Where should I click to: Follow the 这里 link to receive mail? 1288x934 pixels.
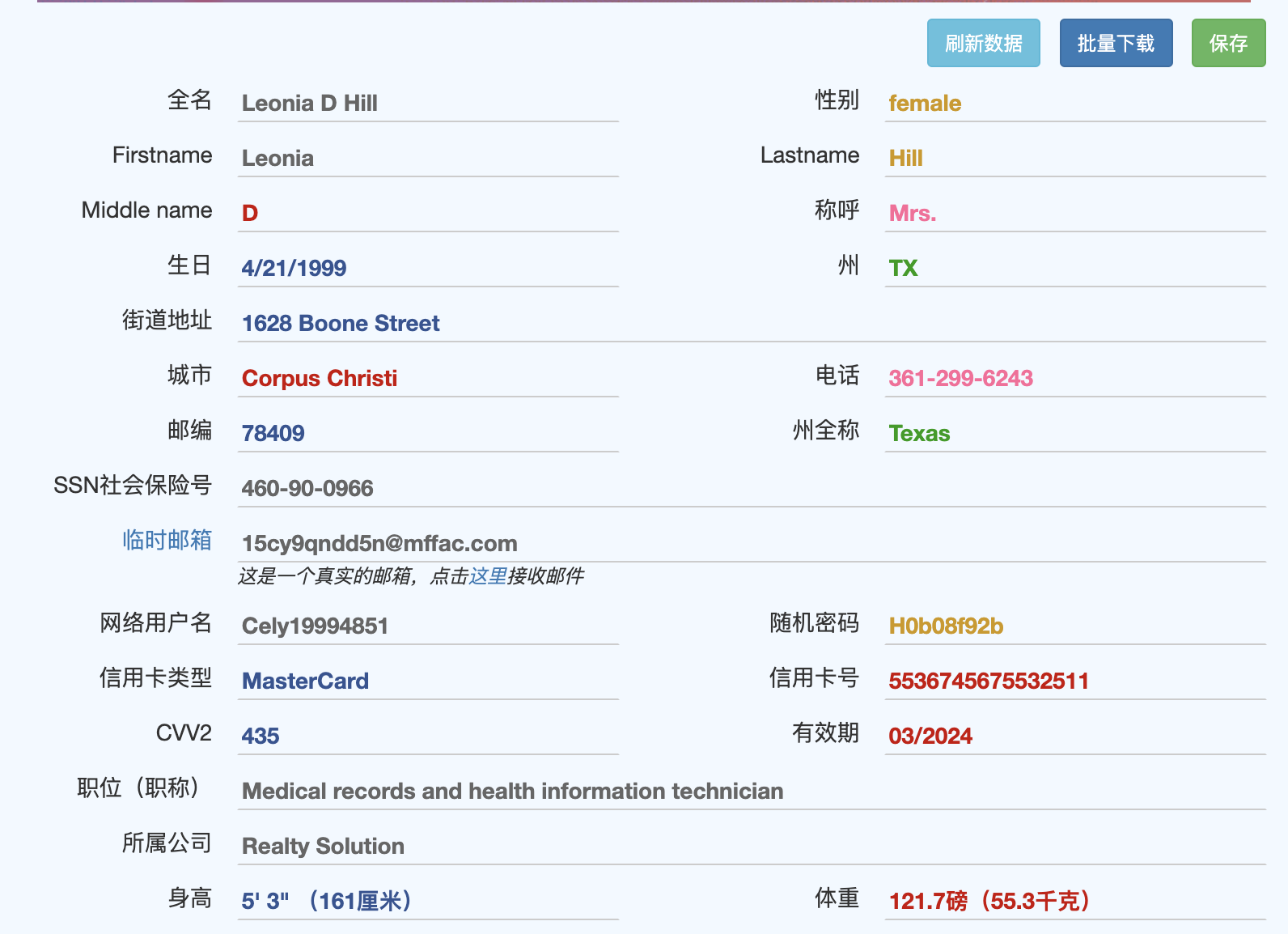click(488, 575)
